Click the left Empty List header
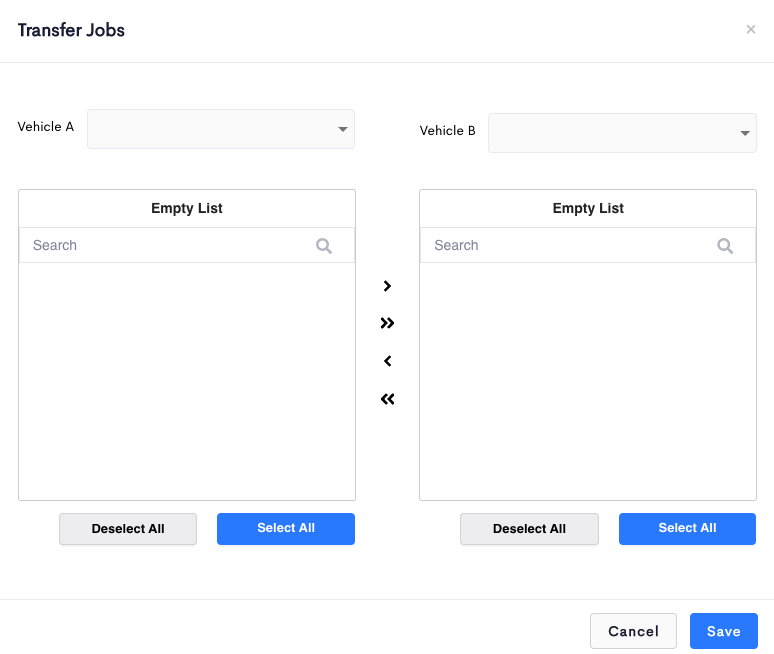The image size is (774, 654). [187, 208]
